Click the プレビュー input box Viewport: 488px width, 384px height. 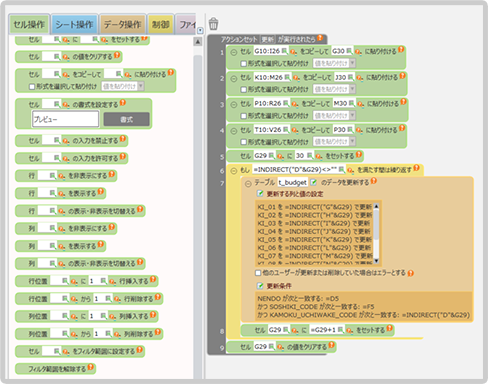66,119
